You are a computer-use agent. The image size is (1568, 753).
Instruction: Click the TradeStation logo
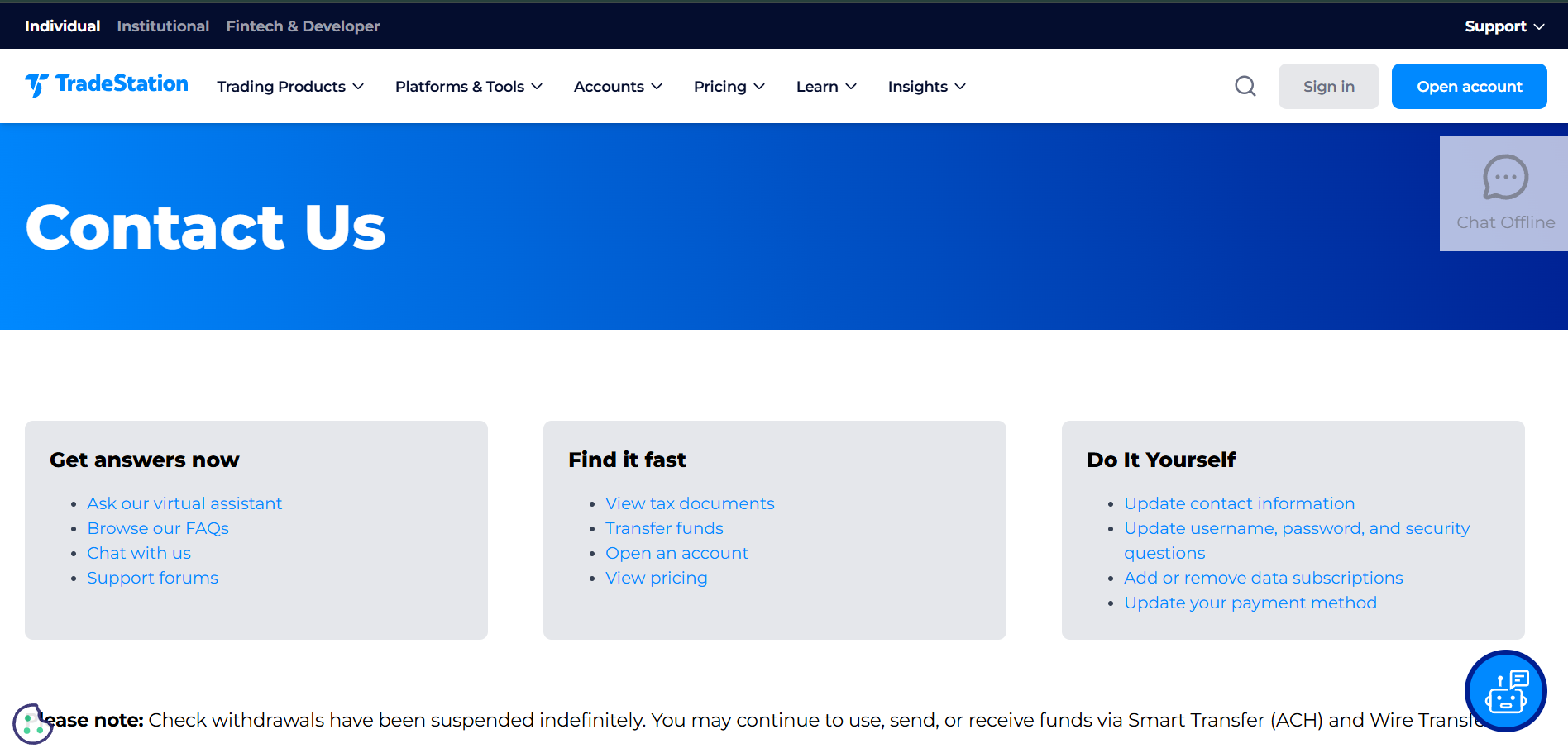(x=107, y=85)
